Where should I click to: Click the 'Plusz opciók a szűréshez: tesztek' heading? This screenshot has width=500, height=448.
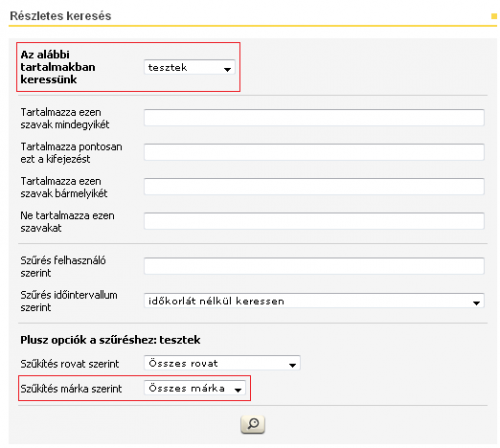[x=110, y=340]
